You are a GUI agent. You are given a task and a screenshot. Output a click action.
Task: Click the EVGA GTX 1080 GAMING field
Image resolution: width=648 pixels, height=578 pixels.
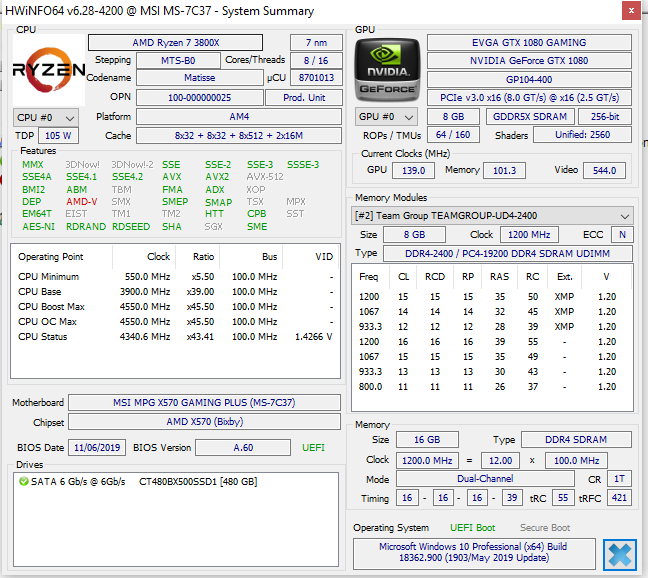(x=529, y=43)
